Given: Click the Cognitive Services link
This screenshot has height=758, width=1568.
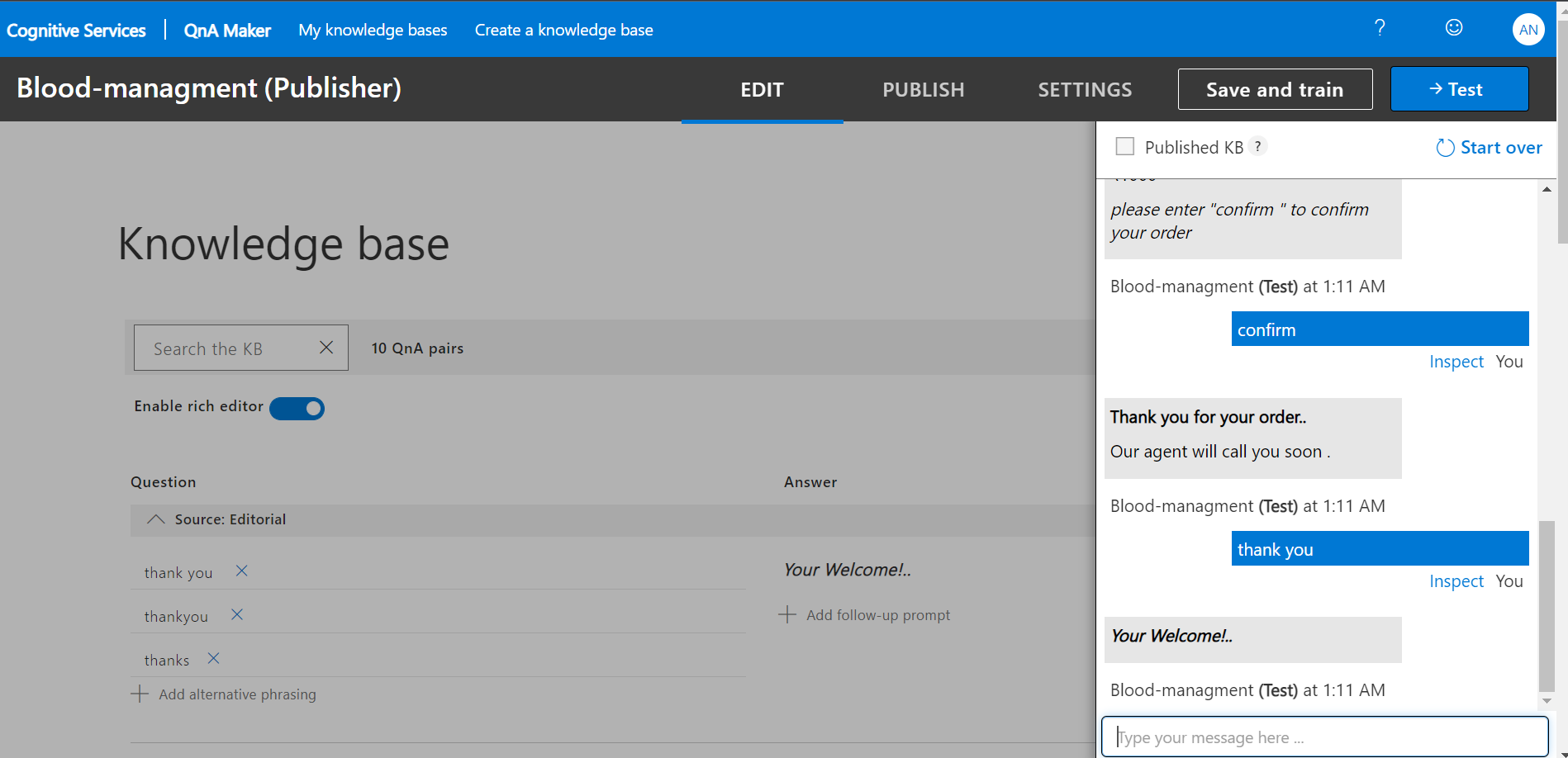Looking at the screenshot, I should [x=76, y=31].
